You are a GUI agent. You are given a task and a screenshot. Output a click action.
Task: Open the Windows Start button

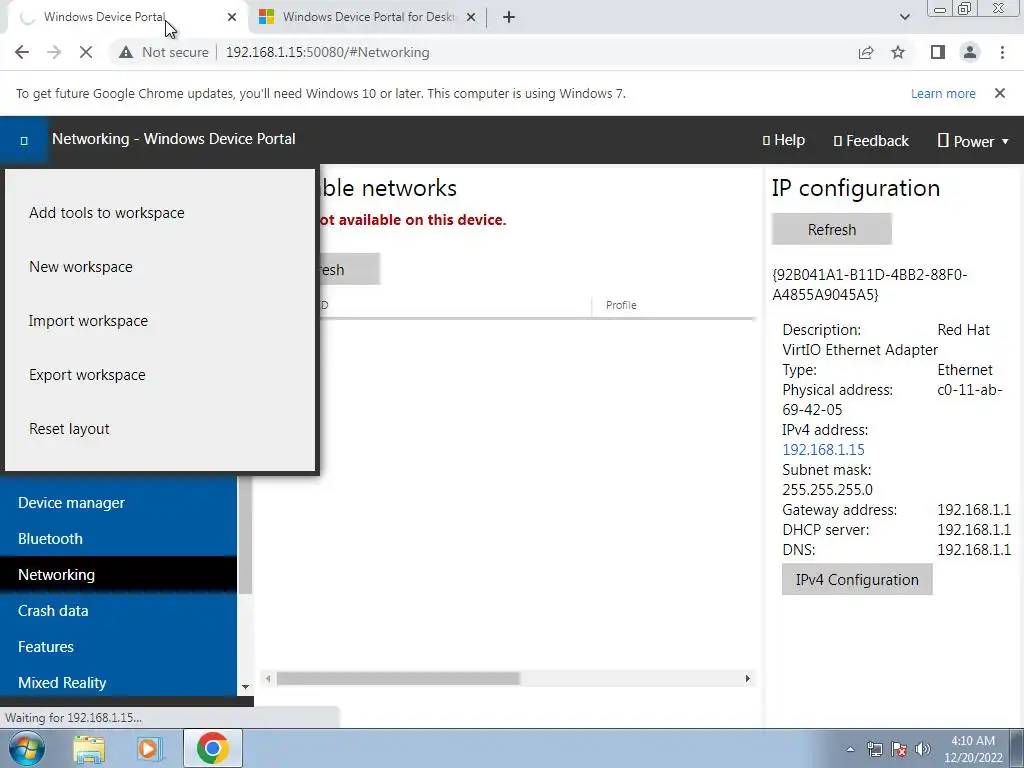(x=26, y=748)
